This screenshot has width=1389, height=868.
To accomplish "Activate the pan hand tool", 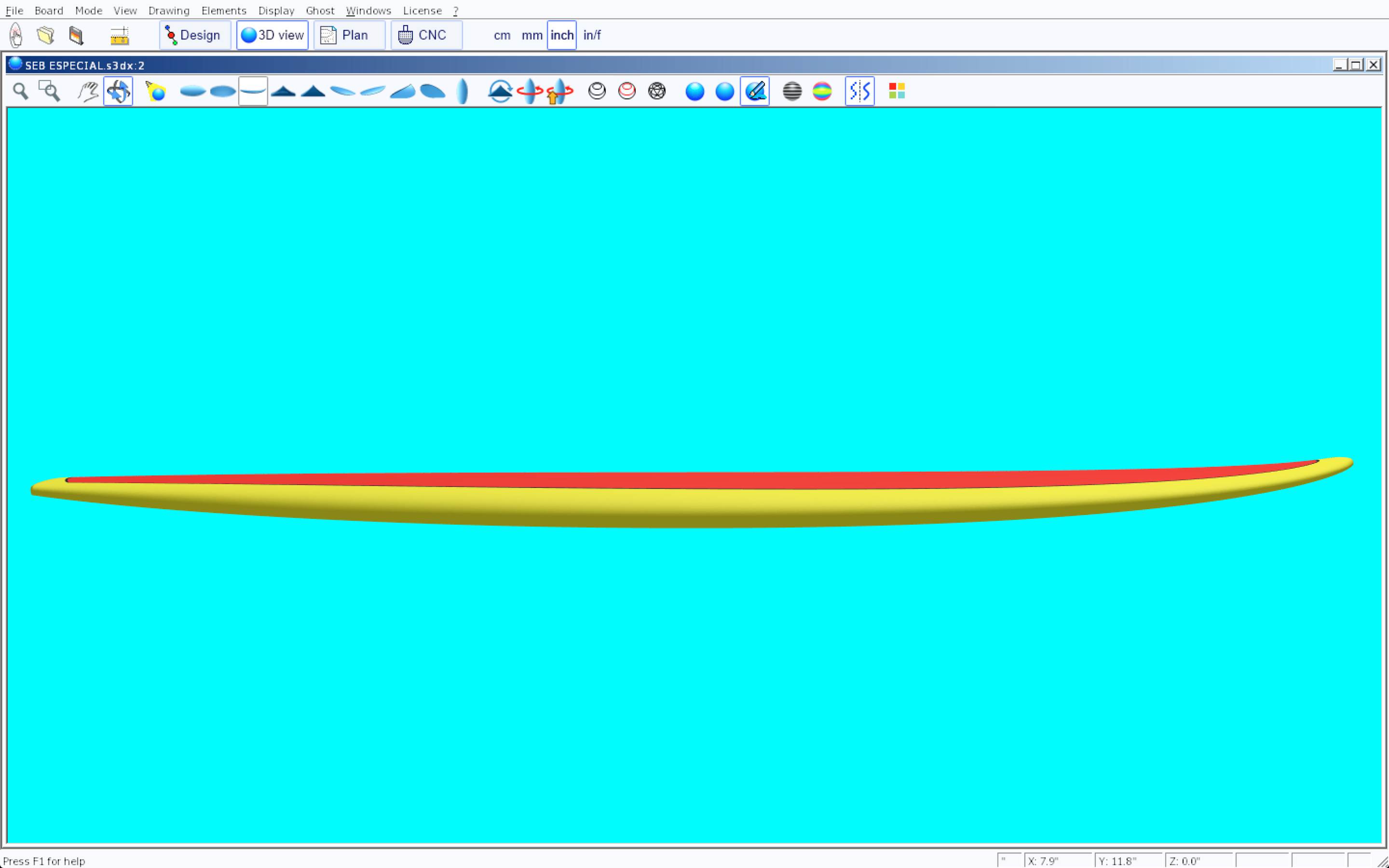I will pyautogui.click(x=88, y=91).
